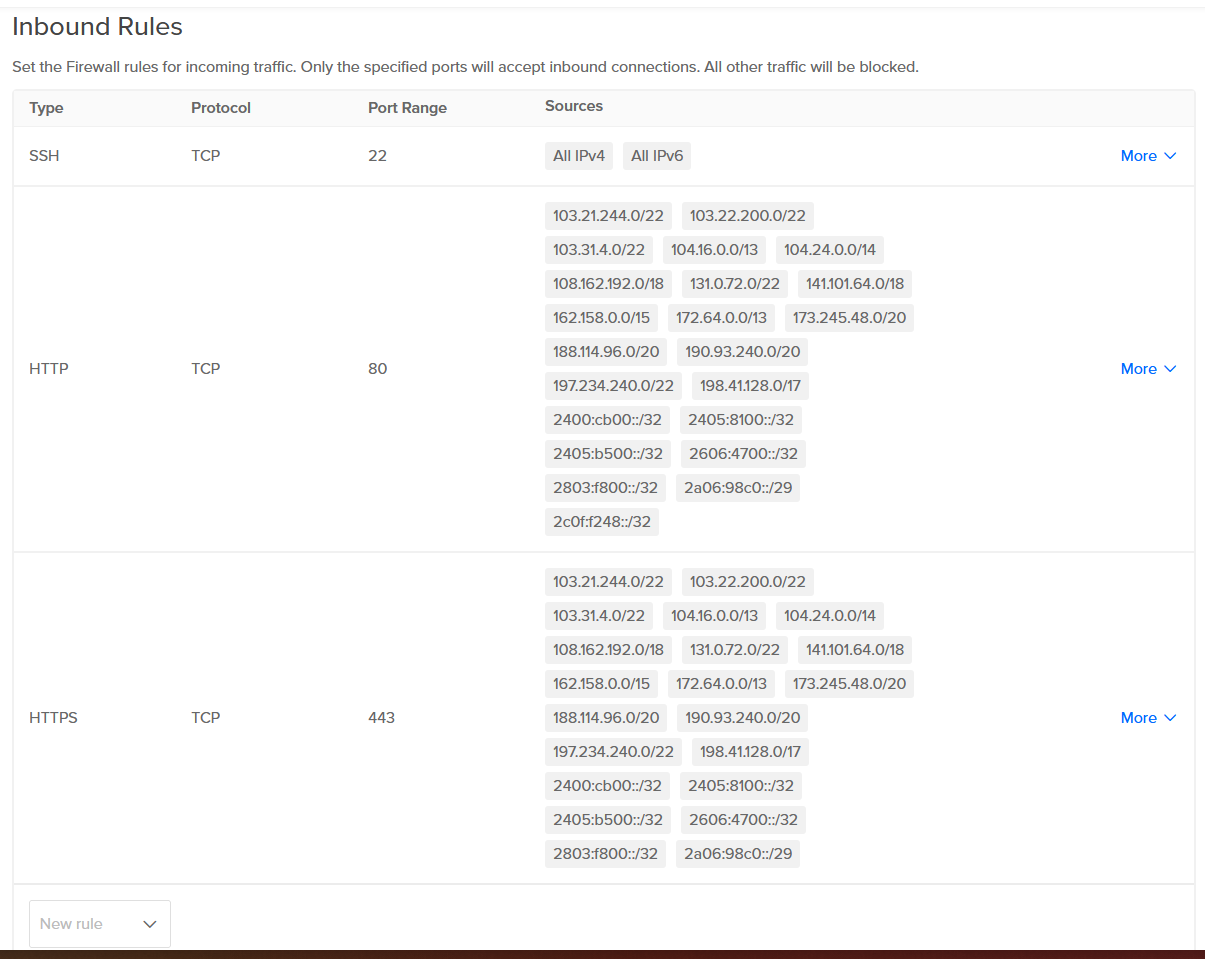Viewport: 1205px width, 959px height.
Task: Click 2a06:98c0::/29 source in HTTPS rule
Action: 737,854
